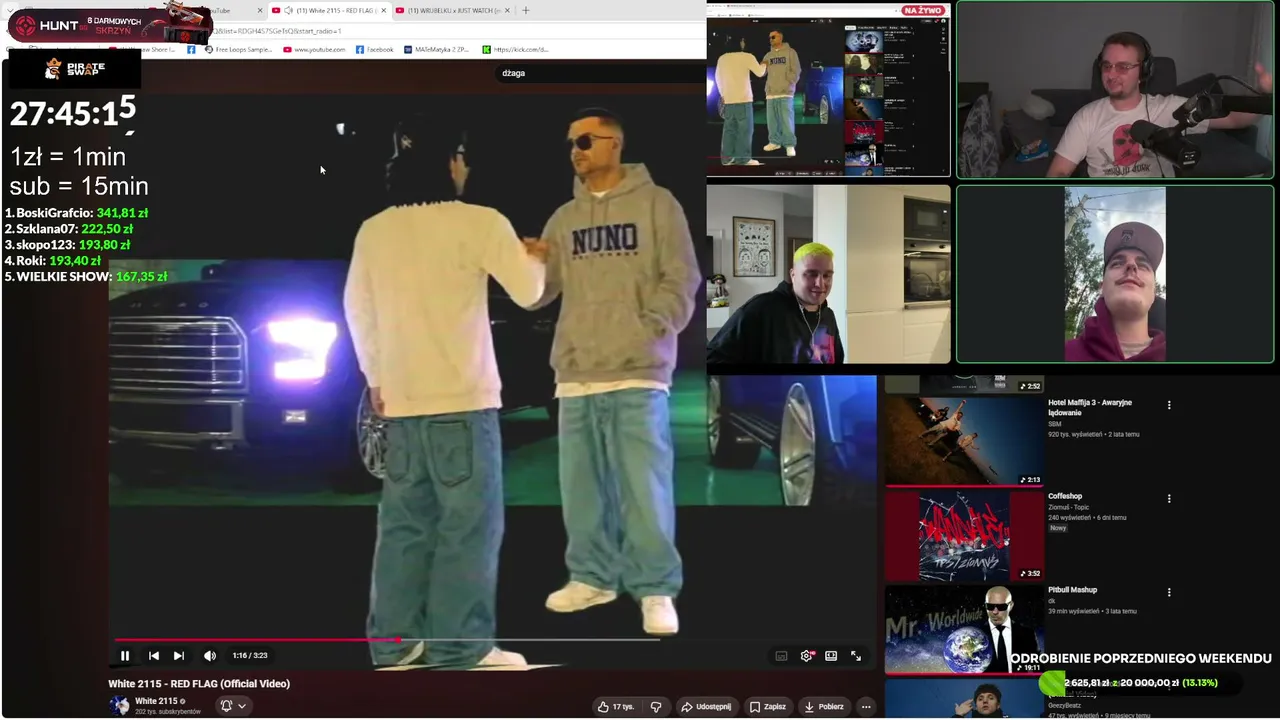Dislike the video with thumbs-down
The width and height of the screenshot is (1280, 720).
tap(656, 707)
